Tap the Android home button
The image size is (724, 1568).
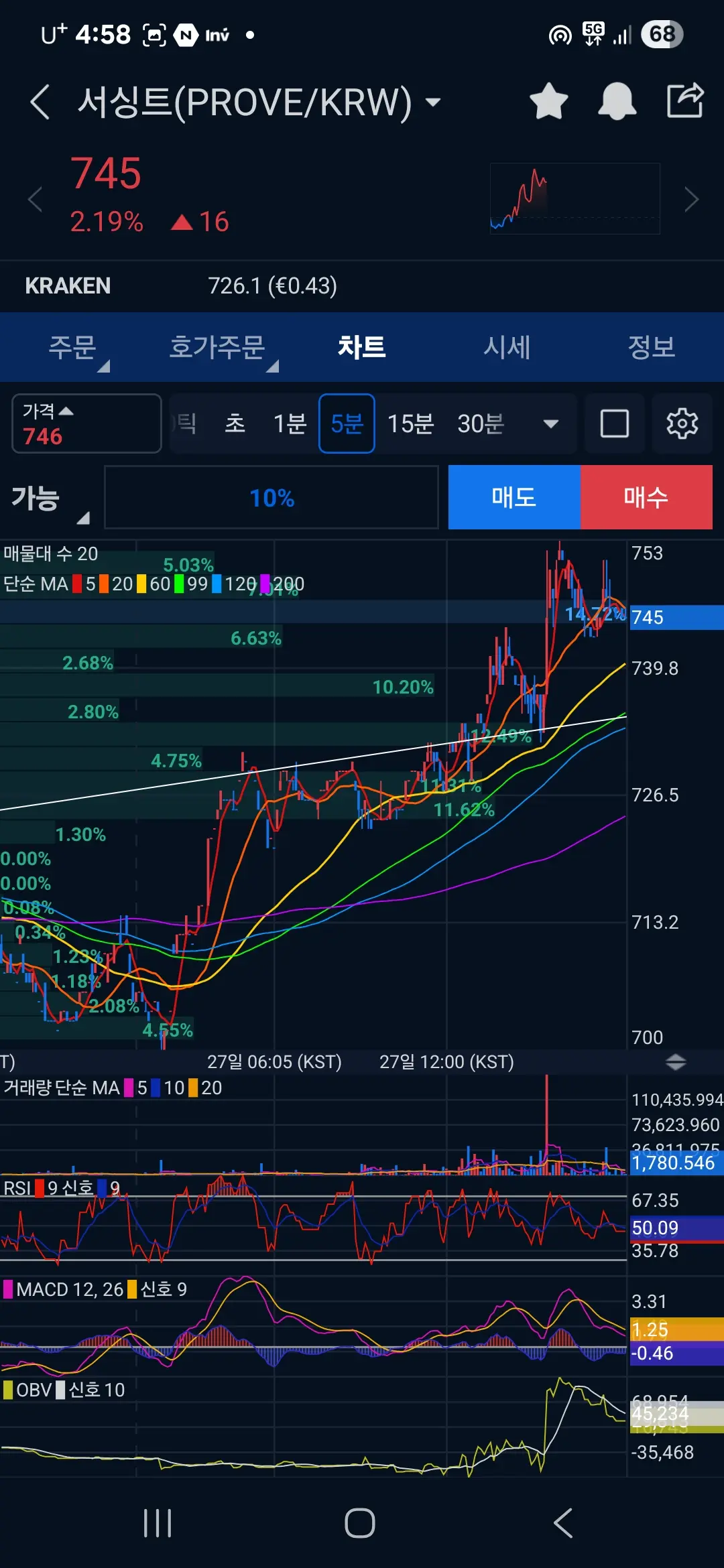click(x=360, y=1523)
